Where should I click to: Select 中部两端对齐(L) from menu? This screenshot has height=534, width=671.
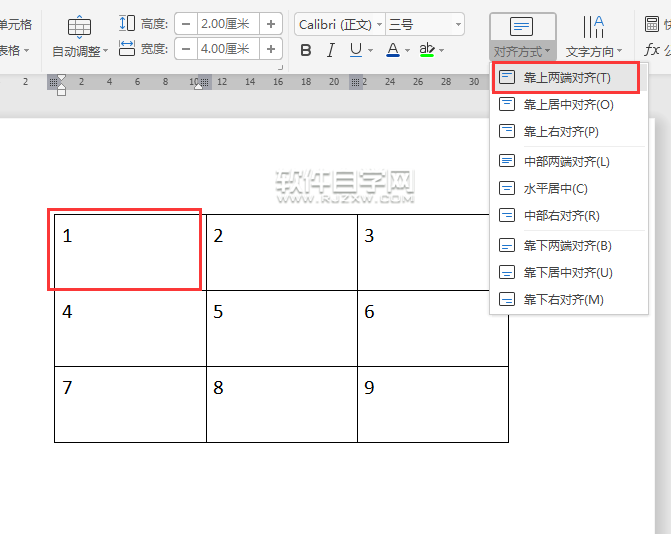pos(569,161)
